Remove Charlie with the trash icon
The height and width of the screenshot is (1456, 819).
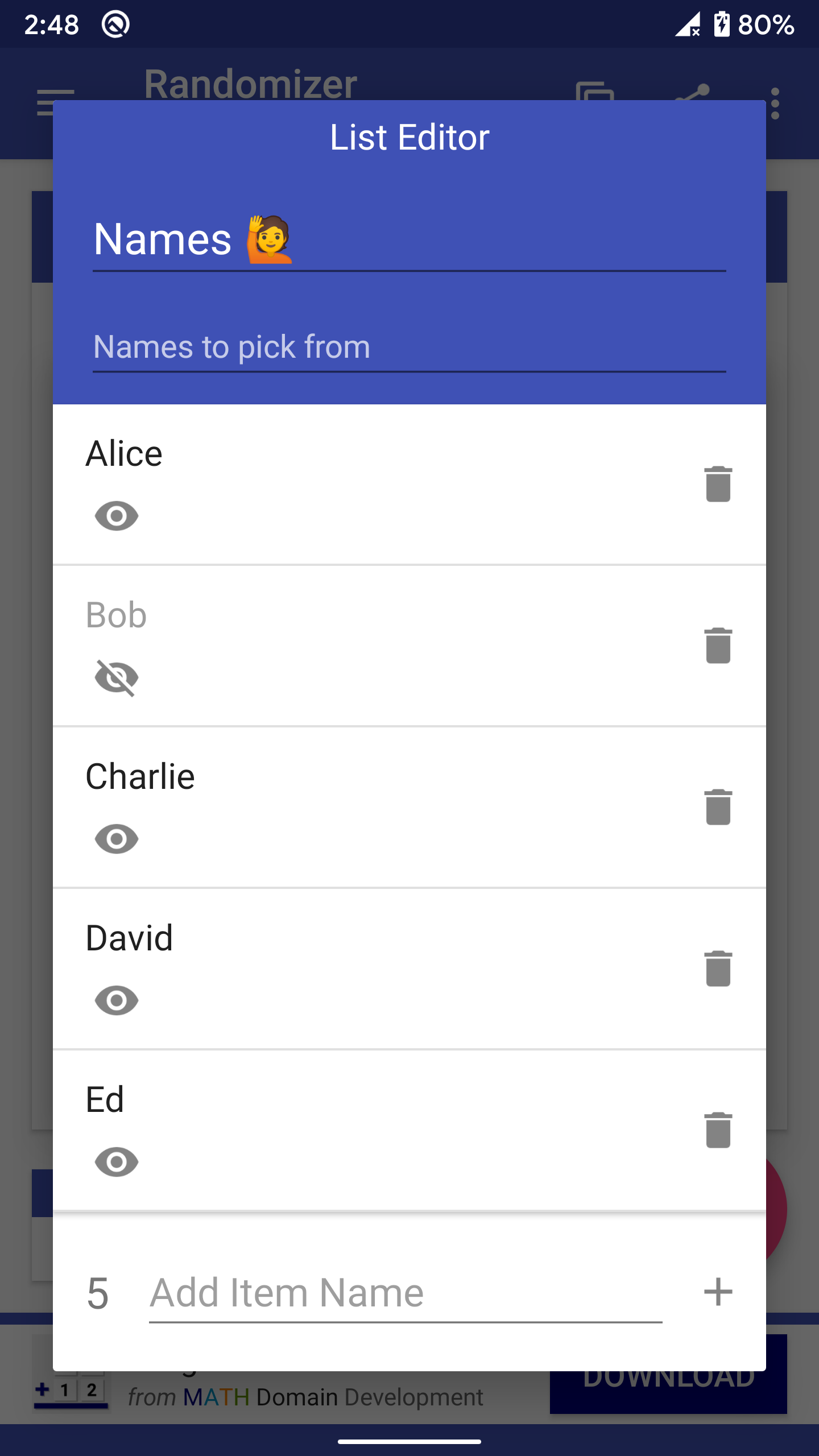pyautogui.click(x=718, y=807)
